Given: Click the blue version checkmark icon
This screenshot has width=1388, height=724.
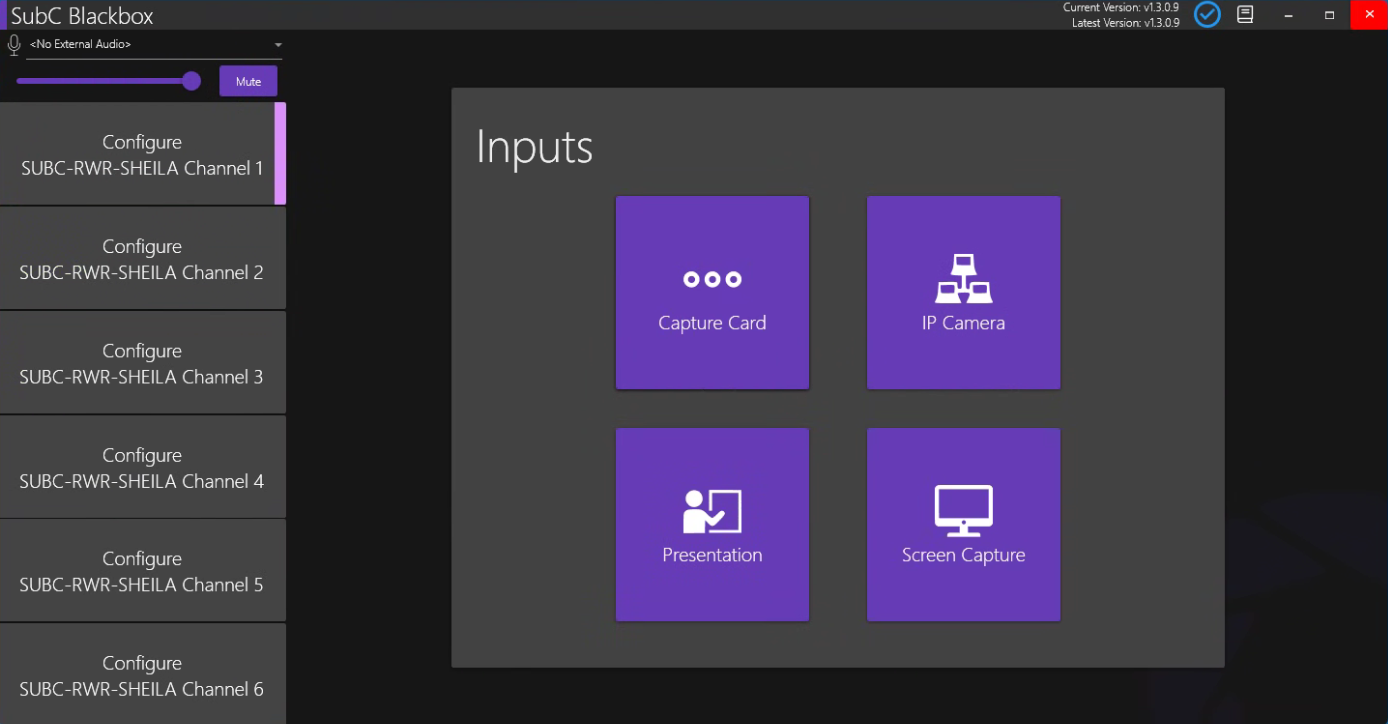Looking at the screenshot, I should pyautogui.click(x=1207, y=15).
